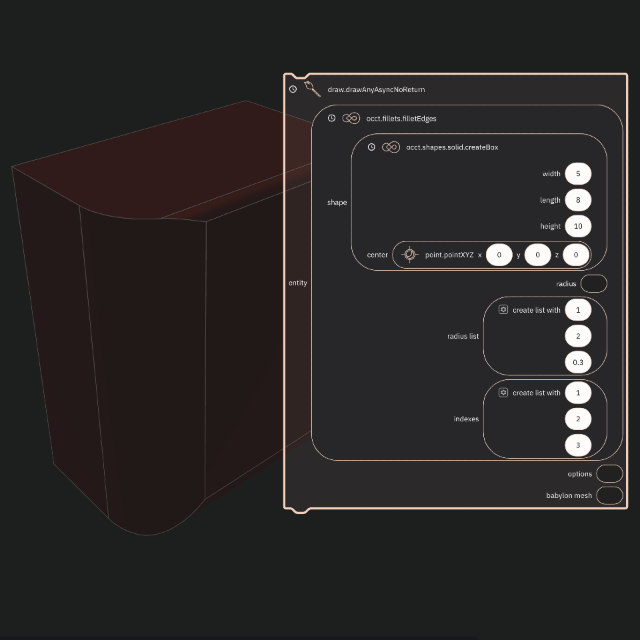
Task: Open the gear settings on the radius list block
Action: [x=503, y=310]
